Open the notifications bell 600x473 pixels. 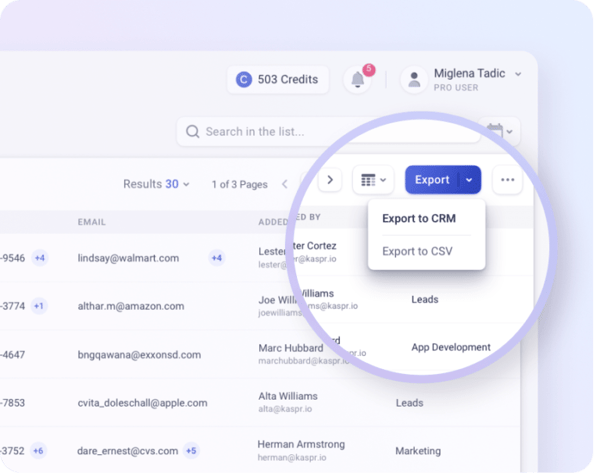(358, 79)
